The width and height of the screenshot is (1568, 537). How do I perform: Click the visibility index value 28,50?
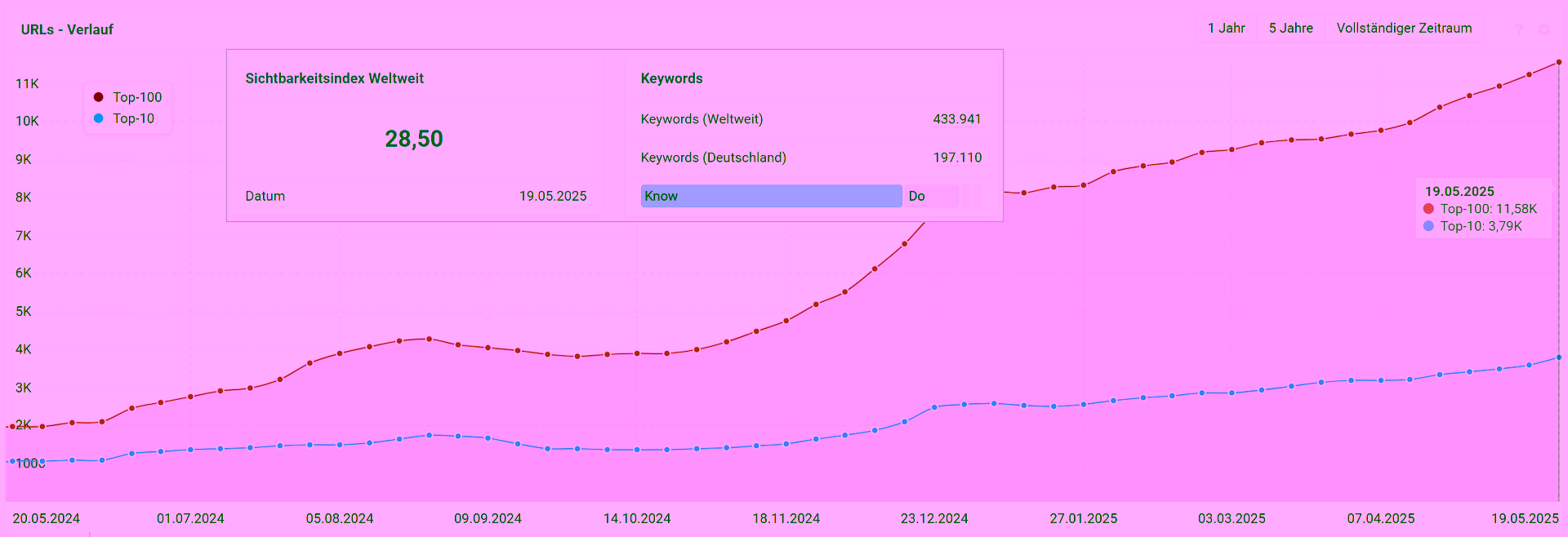414,139
